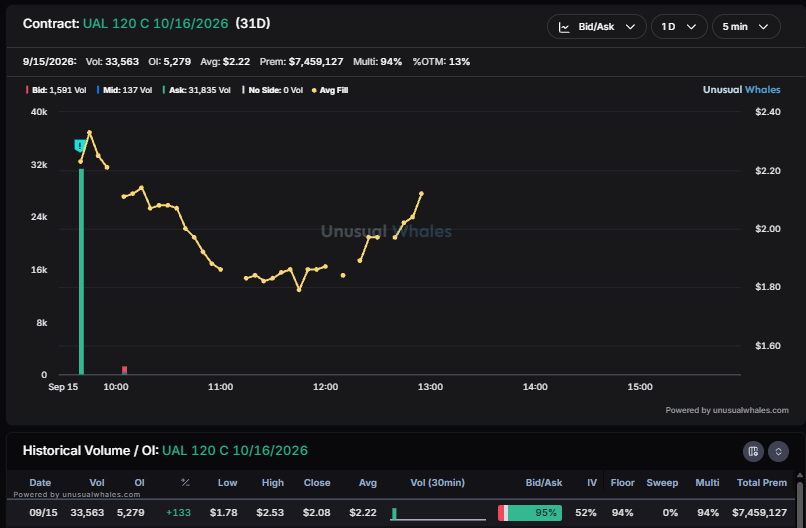This screenshot has height=528, width=806.
Task: Sort table by Avg column header
Action: (368, 482)
